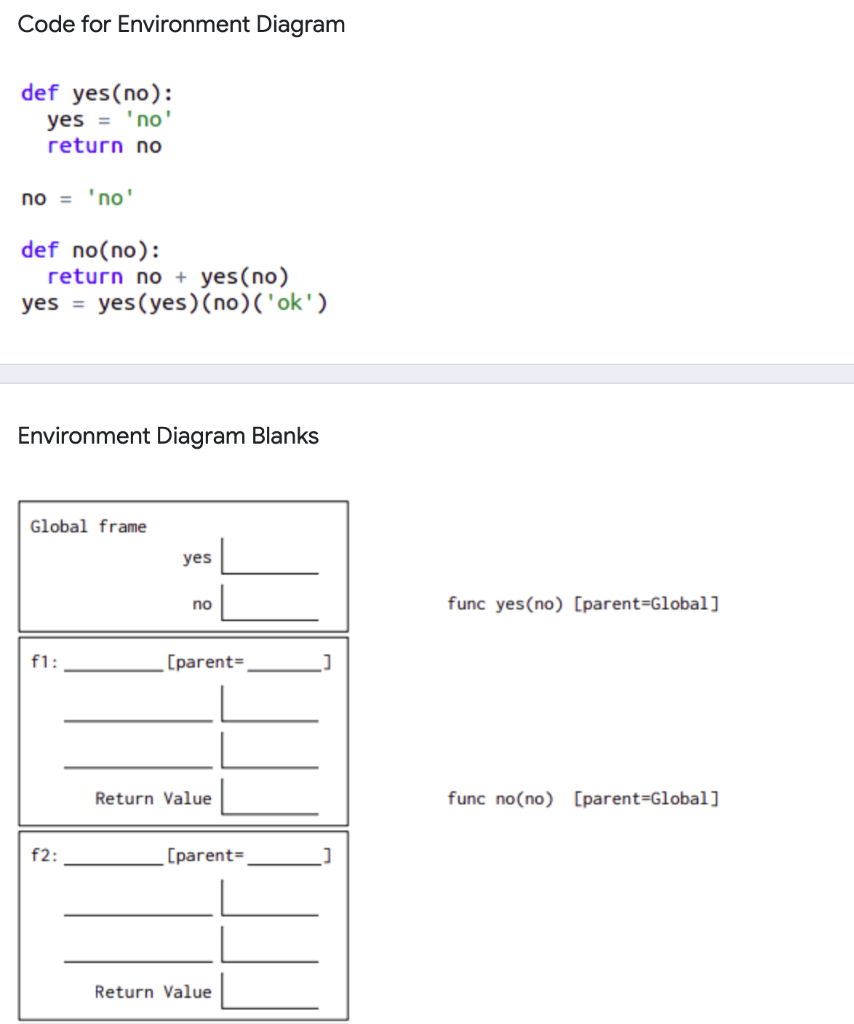Click the second variable value blank in f2
The image size is (854, 1024).
click(270, 948)
